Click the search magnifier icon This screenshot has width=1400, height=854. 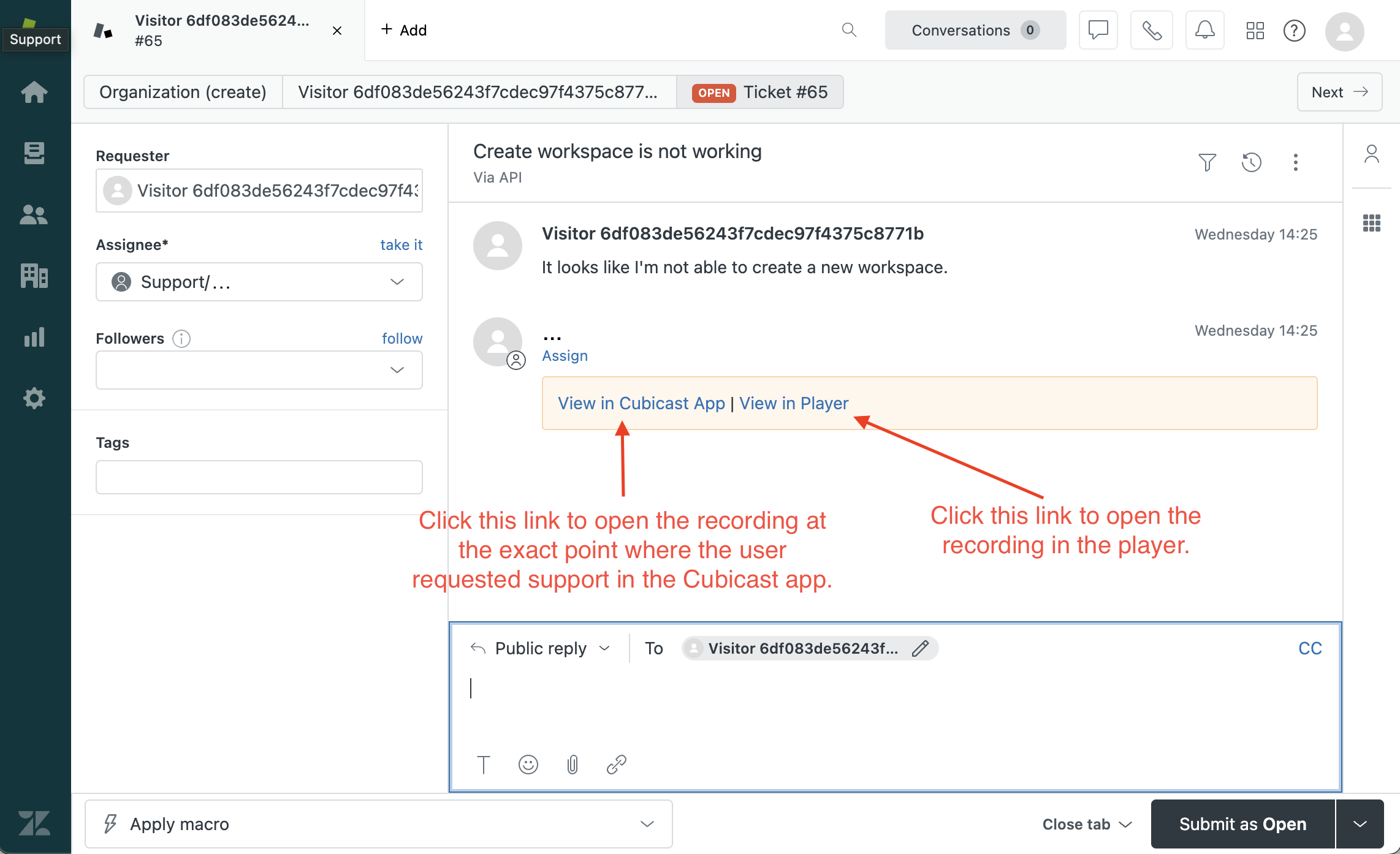(x=849, y=29)
